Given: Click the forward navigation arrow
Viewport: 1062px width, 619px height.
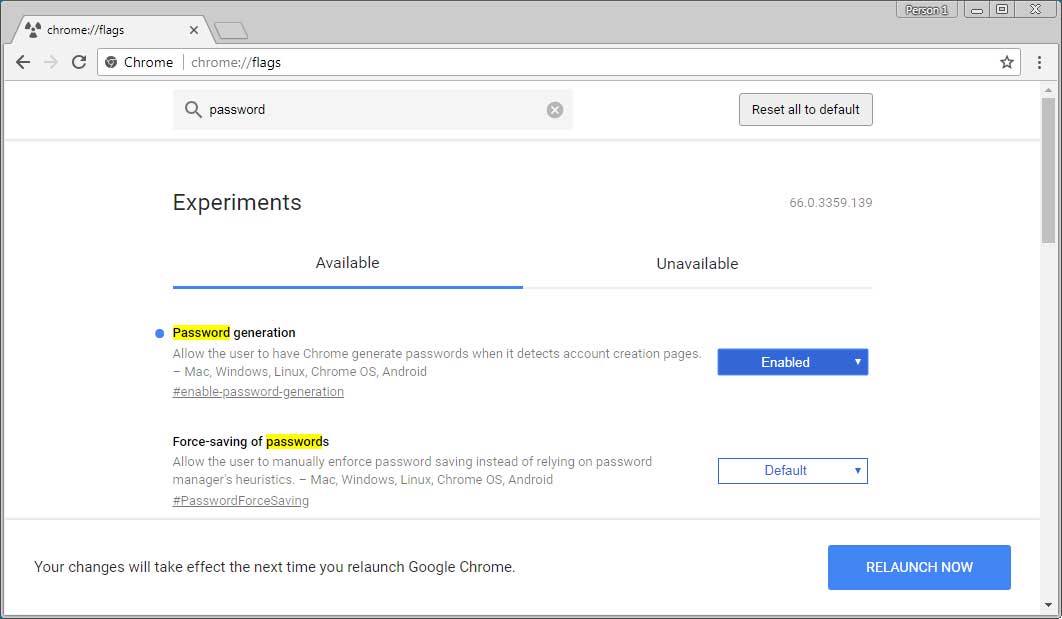Looking at the screenshot, I should point(51,62).
